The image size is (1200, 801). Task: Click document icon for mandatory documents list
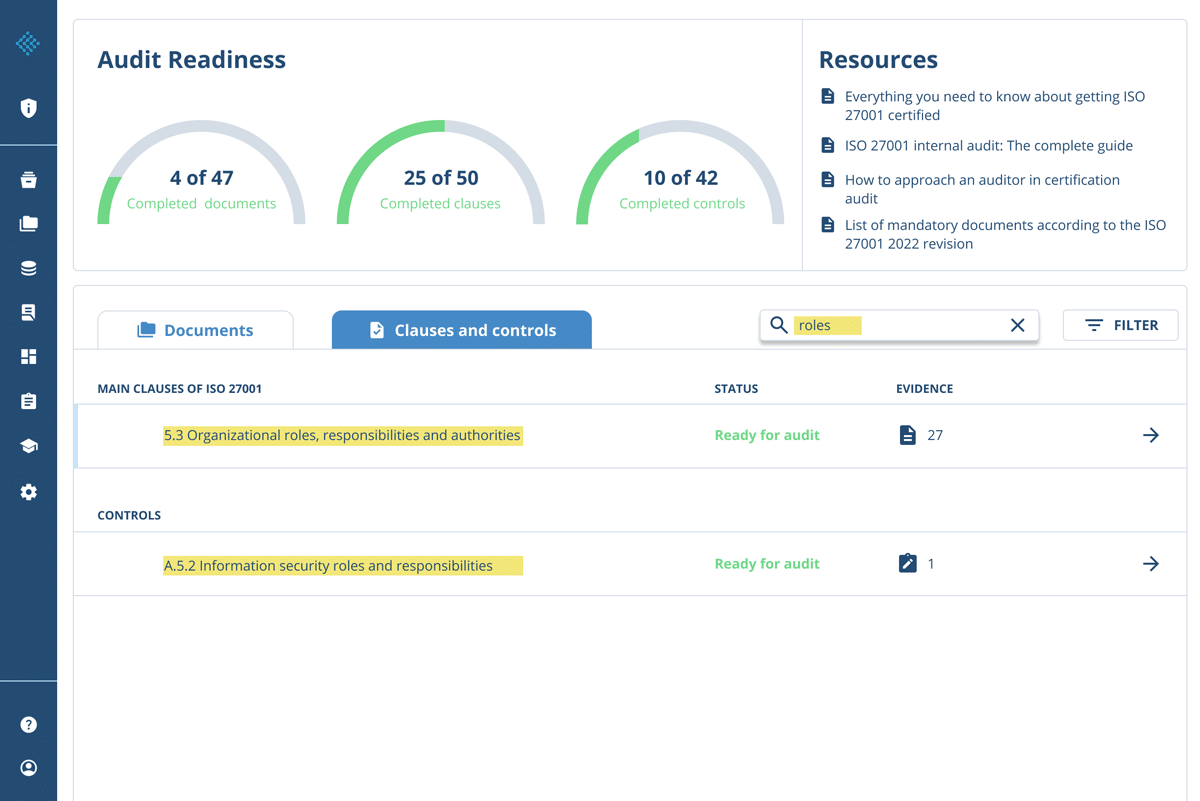pyautogui.click(x=827, y=225)
